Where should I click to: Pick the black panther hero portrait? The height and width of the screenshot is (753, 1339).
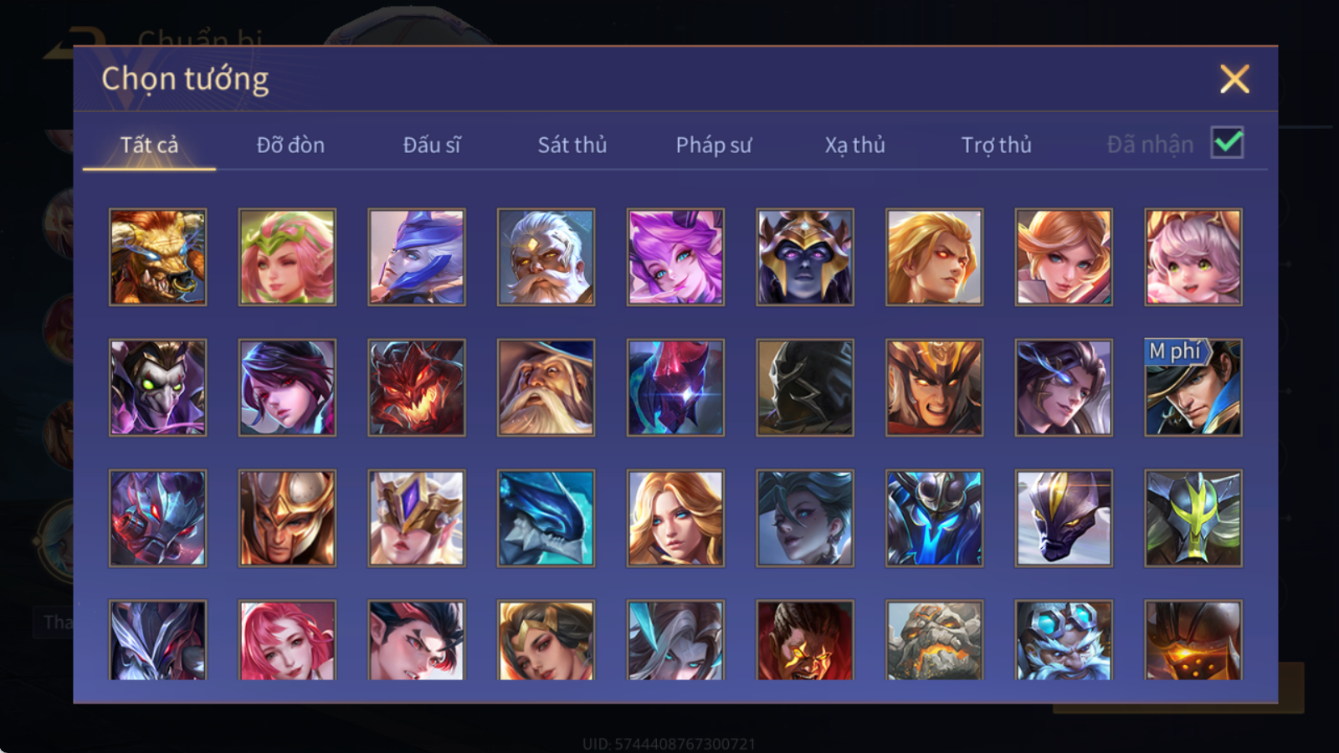click(1064, 519)
